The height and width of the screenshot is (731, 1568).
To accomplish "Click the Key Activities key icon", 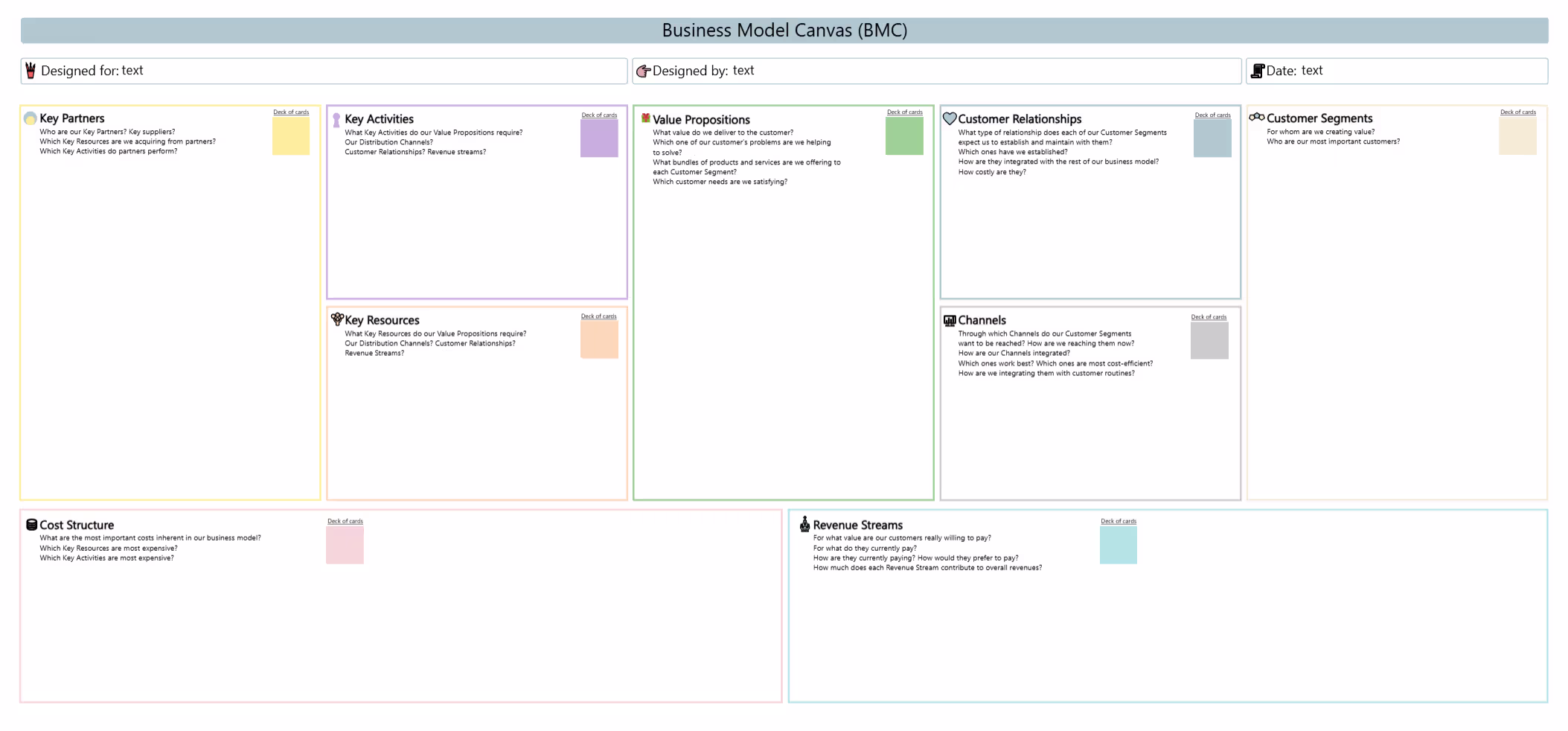I will (x=336, y=120).
